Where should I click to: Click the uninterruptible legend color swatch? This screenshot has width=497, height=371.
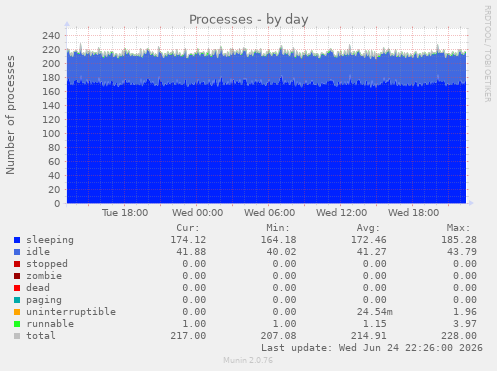(x=17, y=312)
